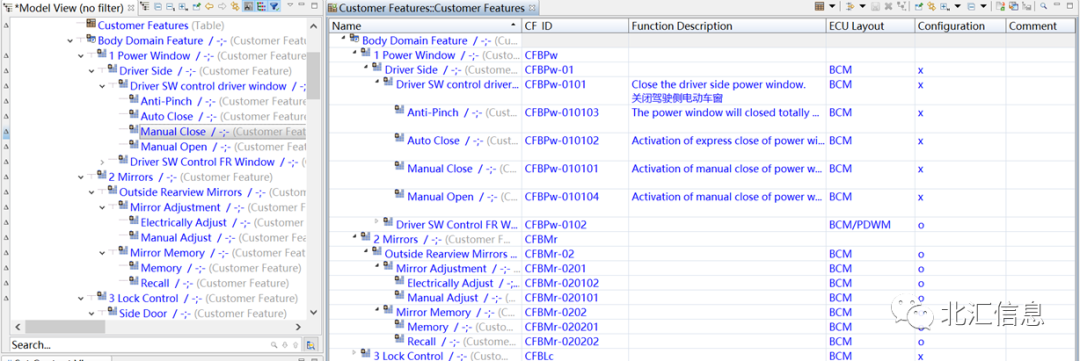Collapse all nodes in Model View toolbar
1080x361 pixels.
(158, 6)
